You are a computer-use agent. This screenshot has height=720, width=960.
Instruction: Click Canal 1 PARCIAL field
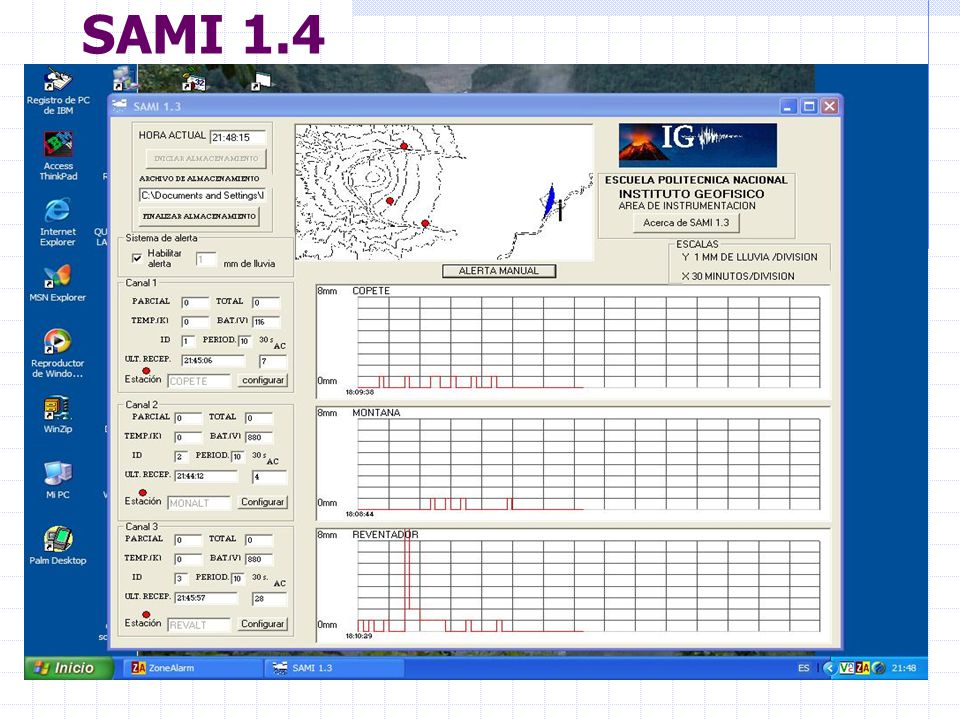(x=195, y=302)
